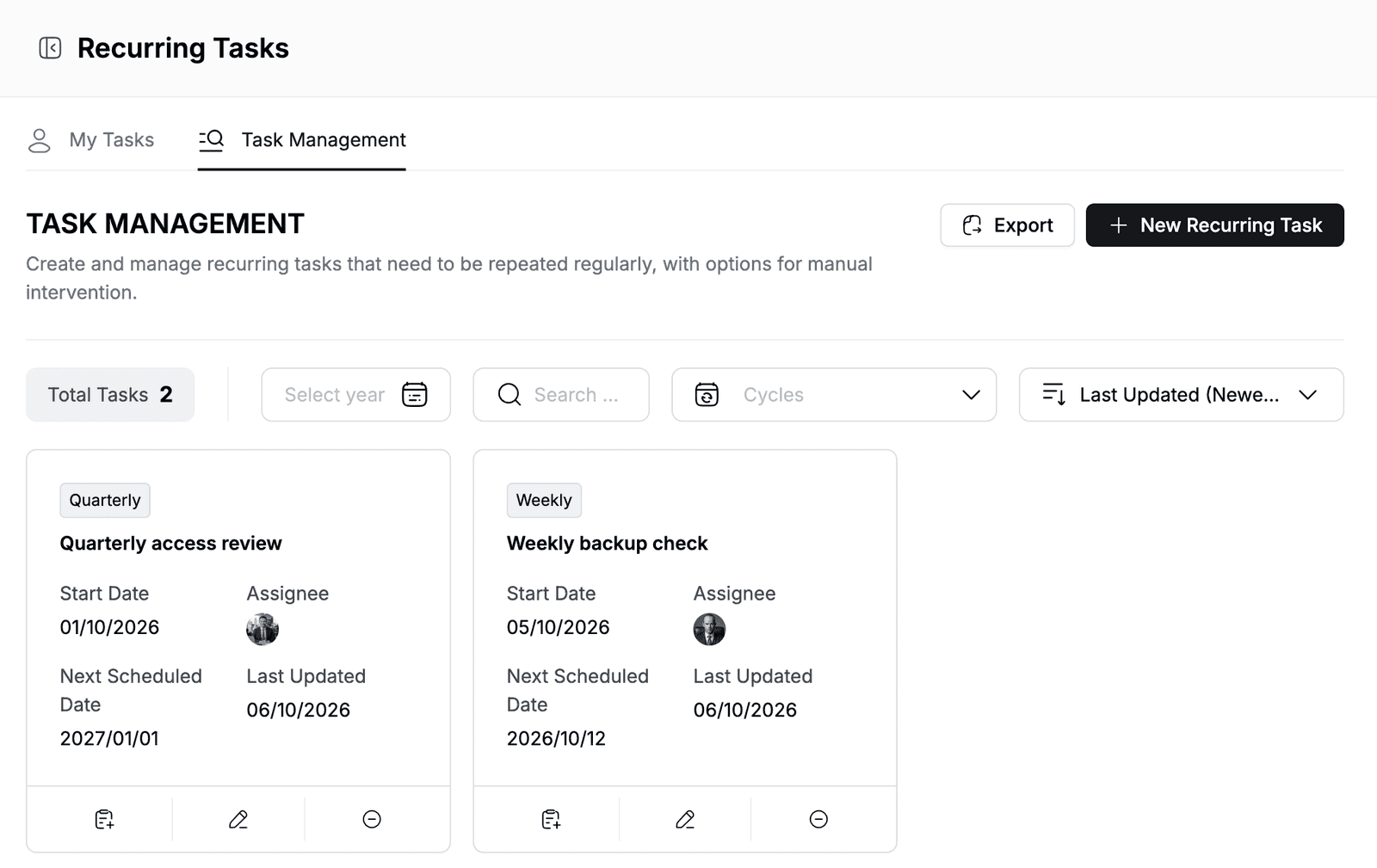This screenshot has height=868, width=1377.
Task: Focus the Search input field
Action: (x=561, y=395)
